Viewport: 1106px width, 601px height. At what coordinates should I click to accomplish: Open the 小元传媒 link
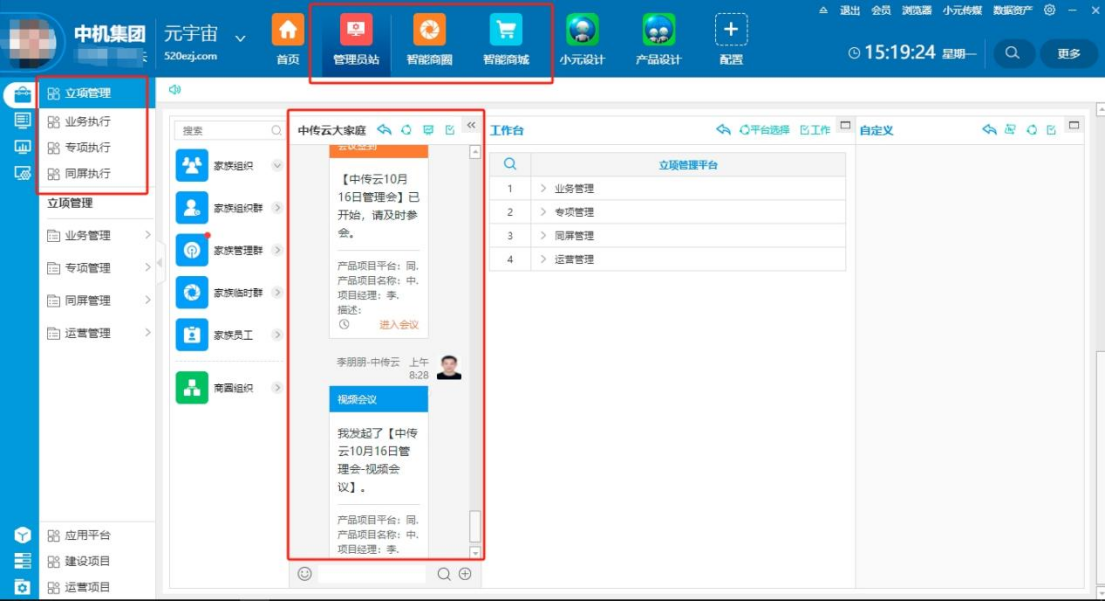click(x=962, y=10)
